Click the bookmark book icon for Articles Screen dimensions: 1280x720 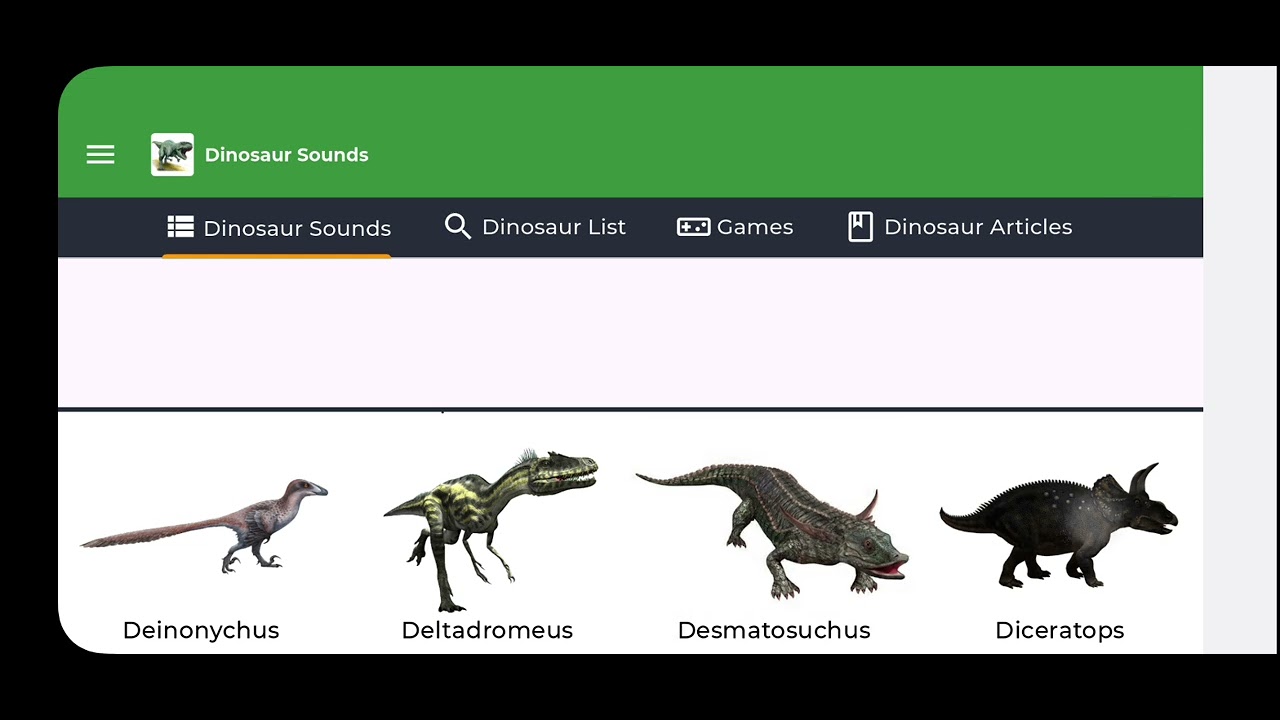(x=860, y=227)
